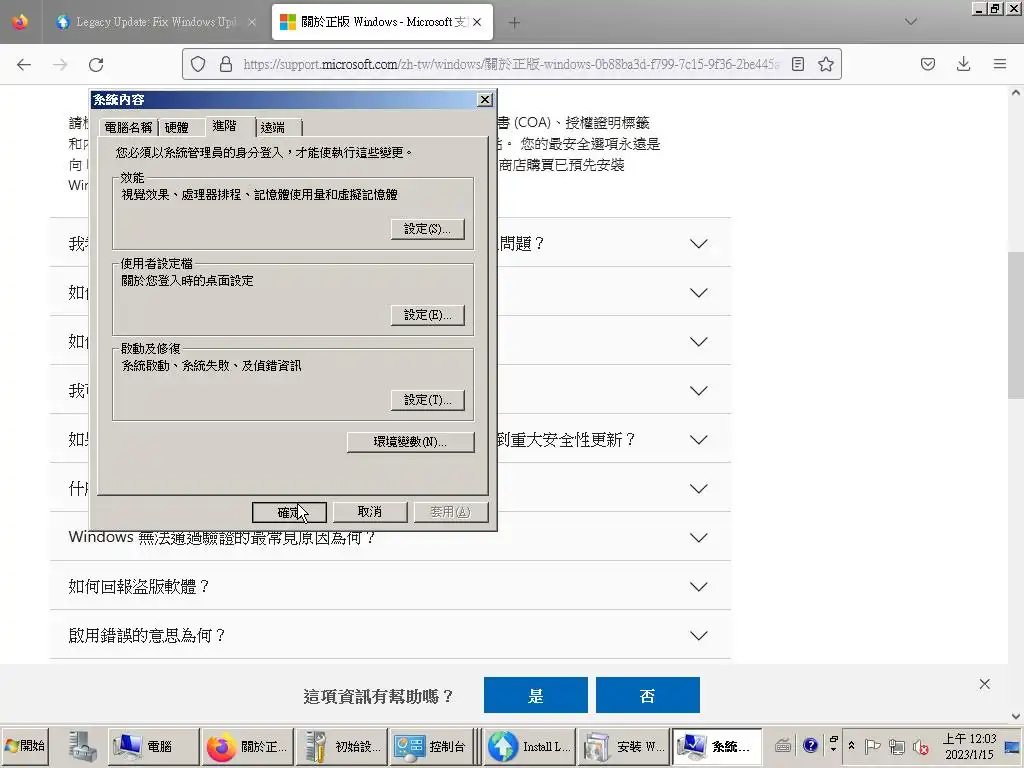Click the server manager quick launch icon

(83, 746)
